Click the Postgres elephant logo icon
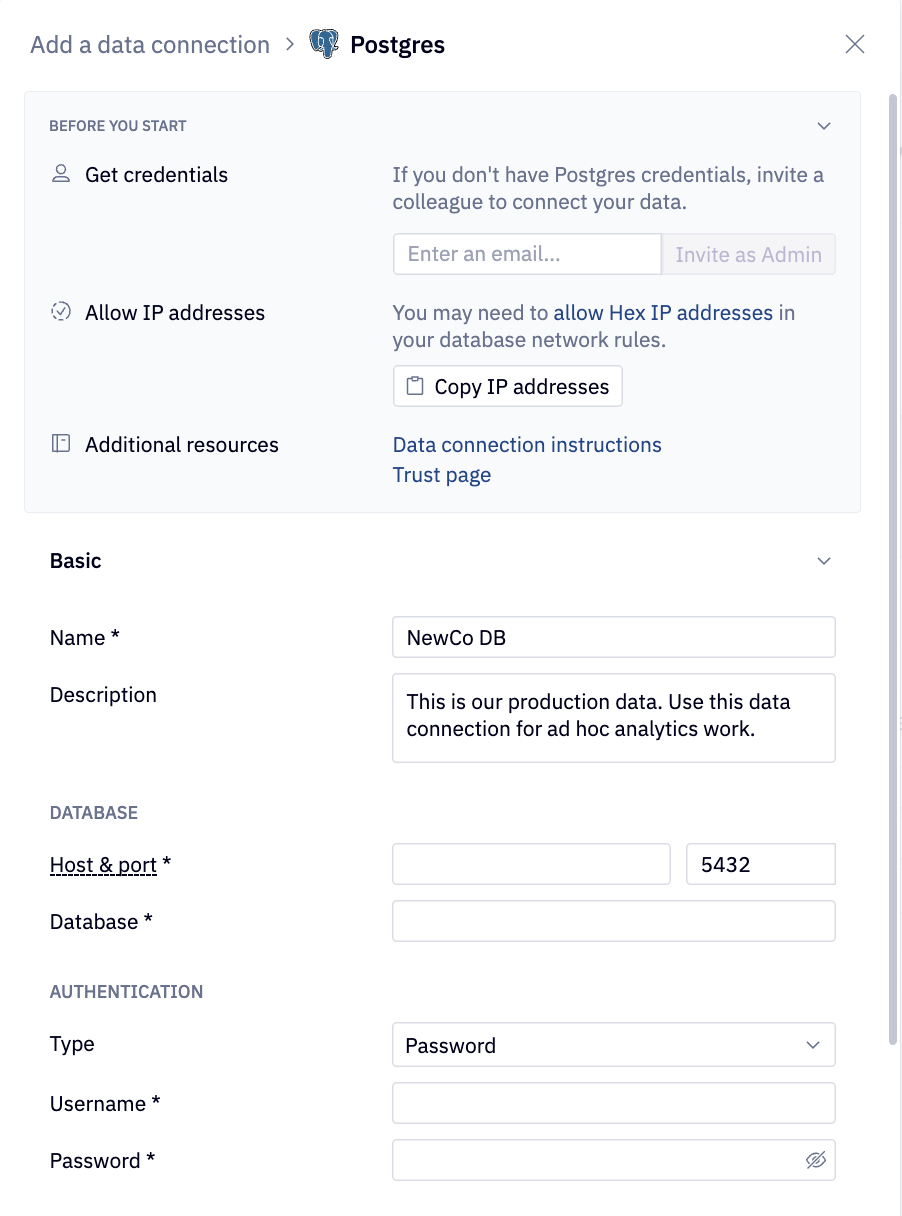 click(324, 44)
